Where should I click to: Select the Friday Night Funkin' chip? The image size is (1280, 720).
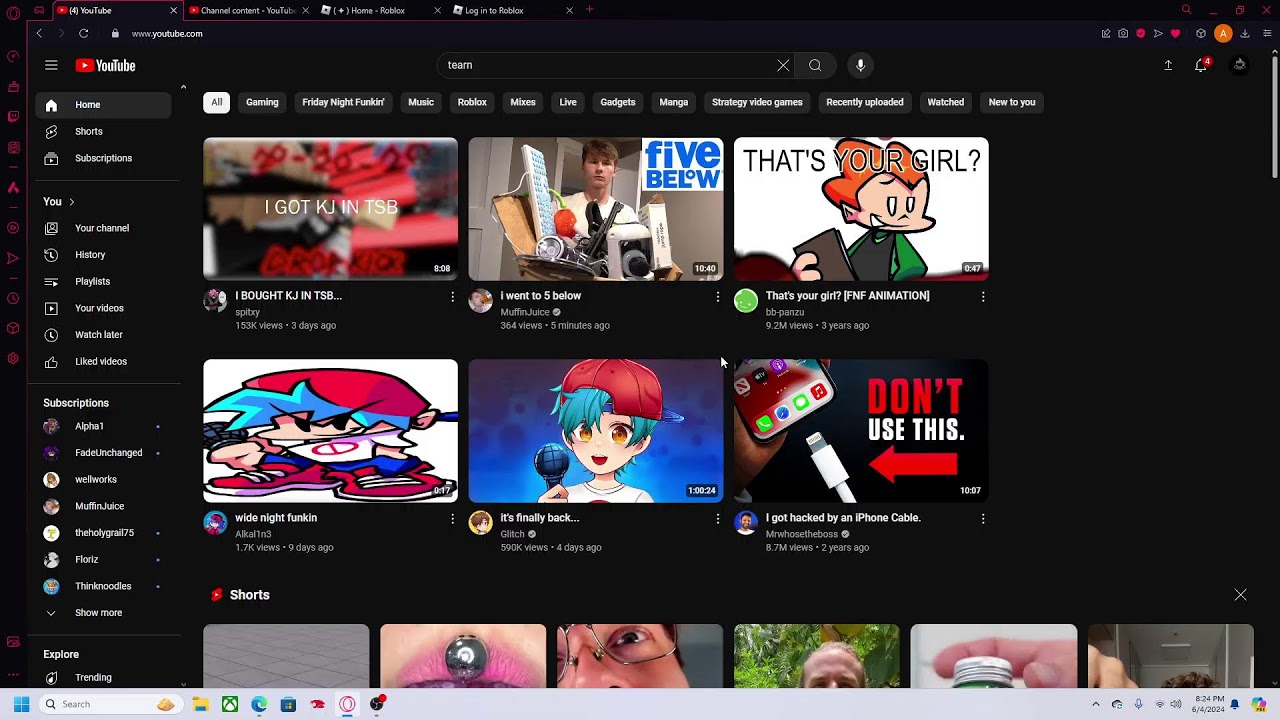(x=343, y=102)
